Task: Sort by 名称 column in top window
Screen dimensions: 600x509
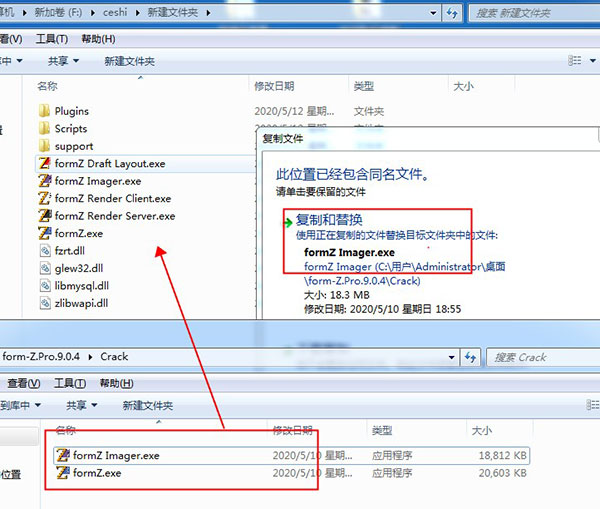Action: pos(47,86)
